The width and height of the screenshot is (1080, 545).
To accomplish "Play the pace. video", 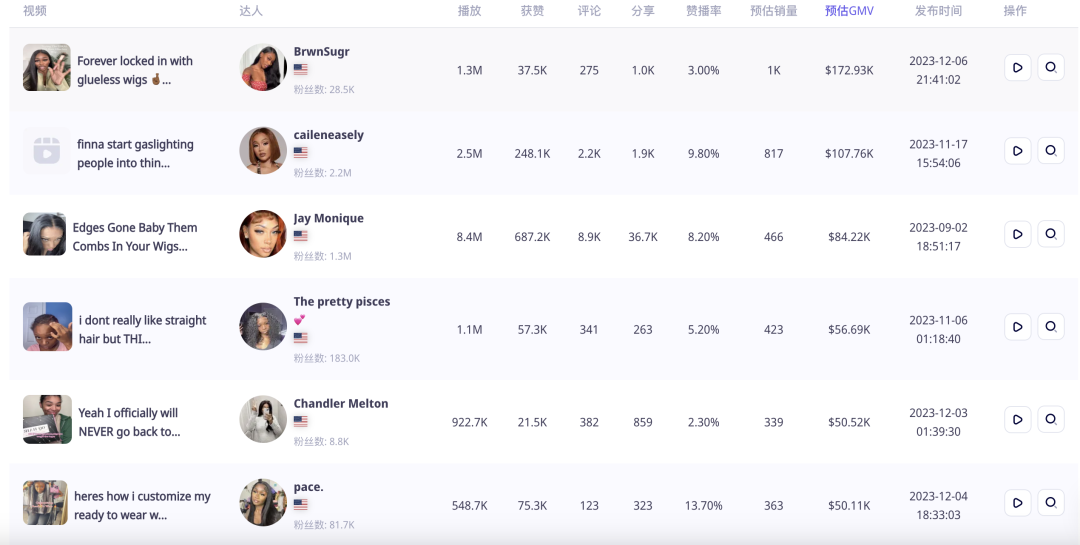I will click(1017, 504).
